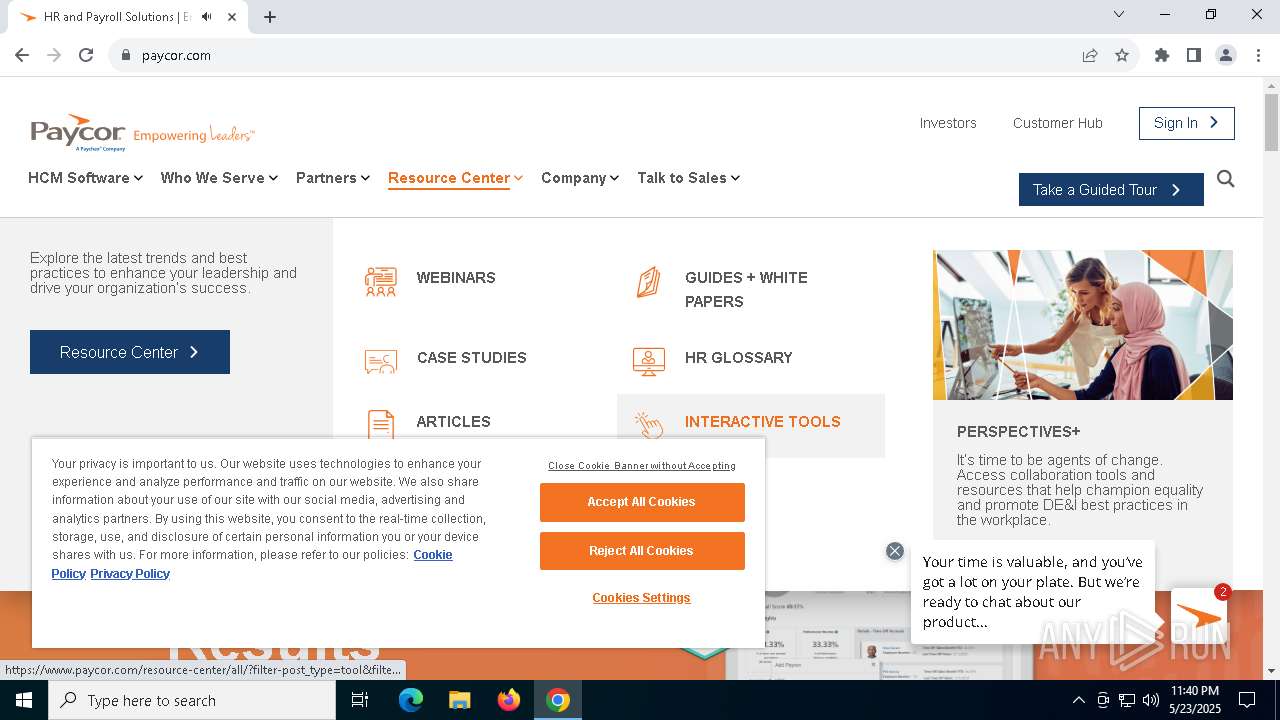Screen dimensions: 1280x720
Task: Open File Explorer from taskbar
Action: tap(460, 700)
